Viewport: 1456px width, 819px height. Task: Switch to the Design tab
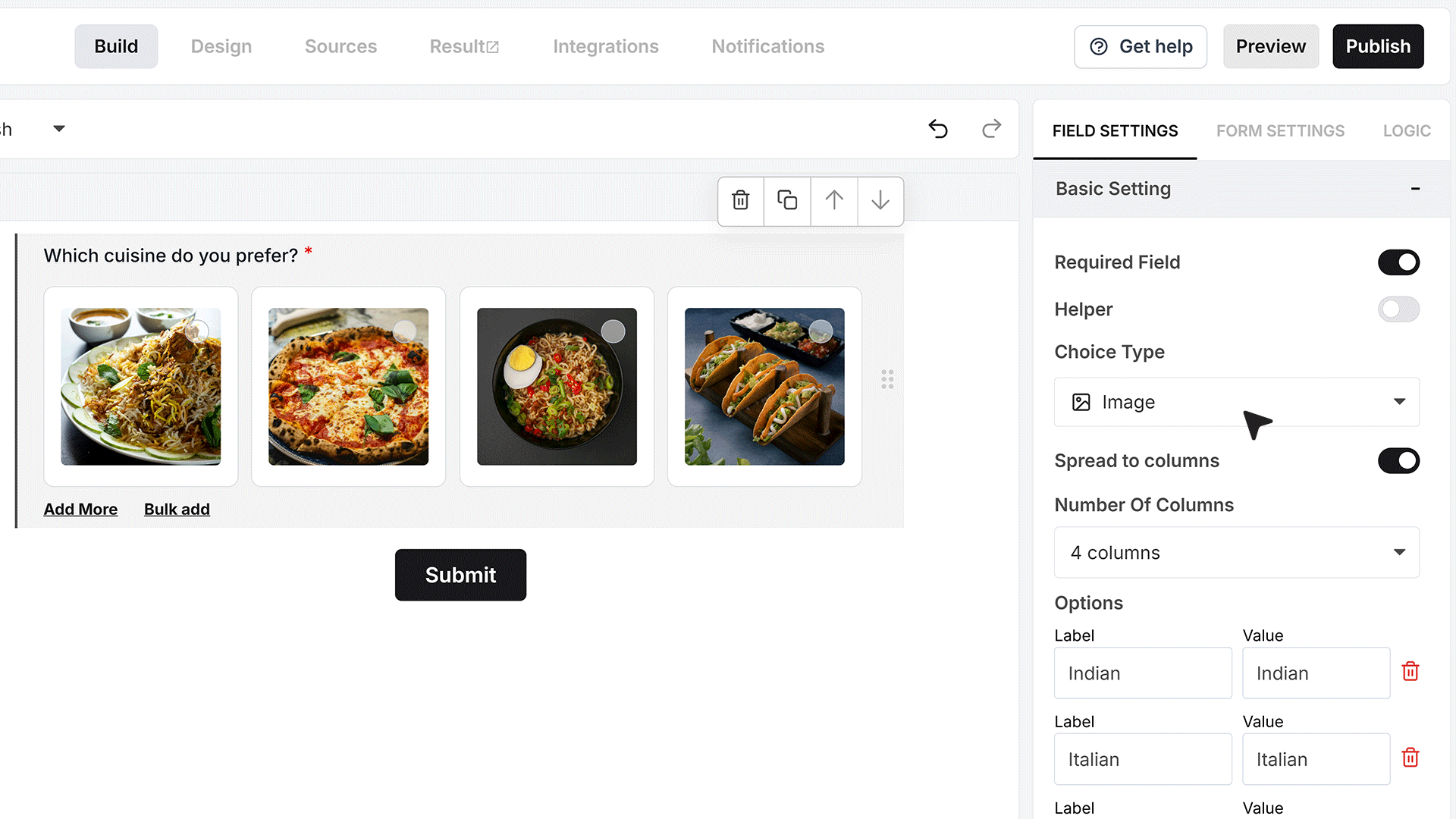221,46
